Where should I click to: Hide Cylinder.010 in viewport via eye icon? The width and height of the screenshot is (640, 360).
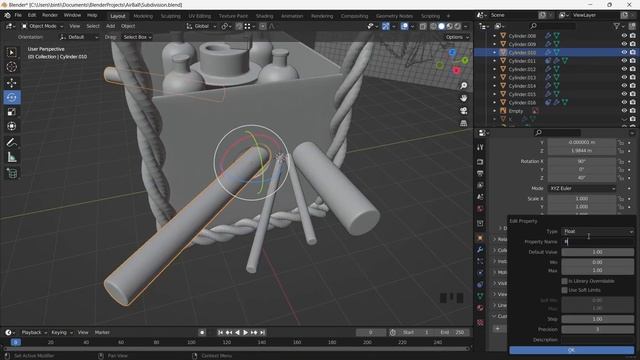click(624, 52)
